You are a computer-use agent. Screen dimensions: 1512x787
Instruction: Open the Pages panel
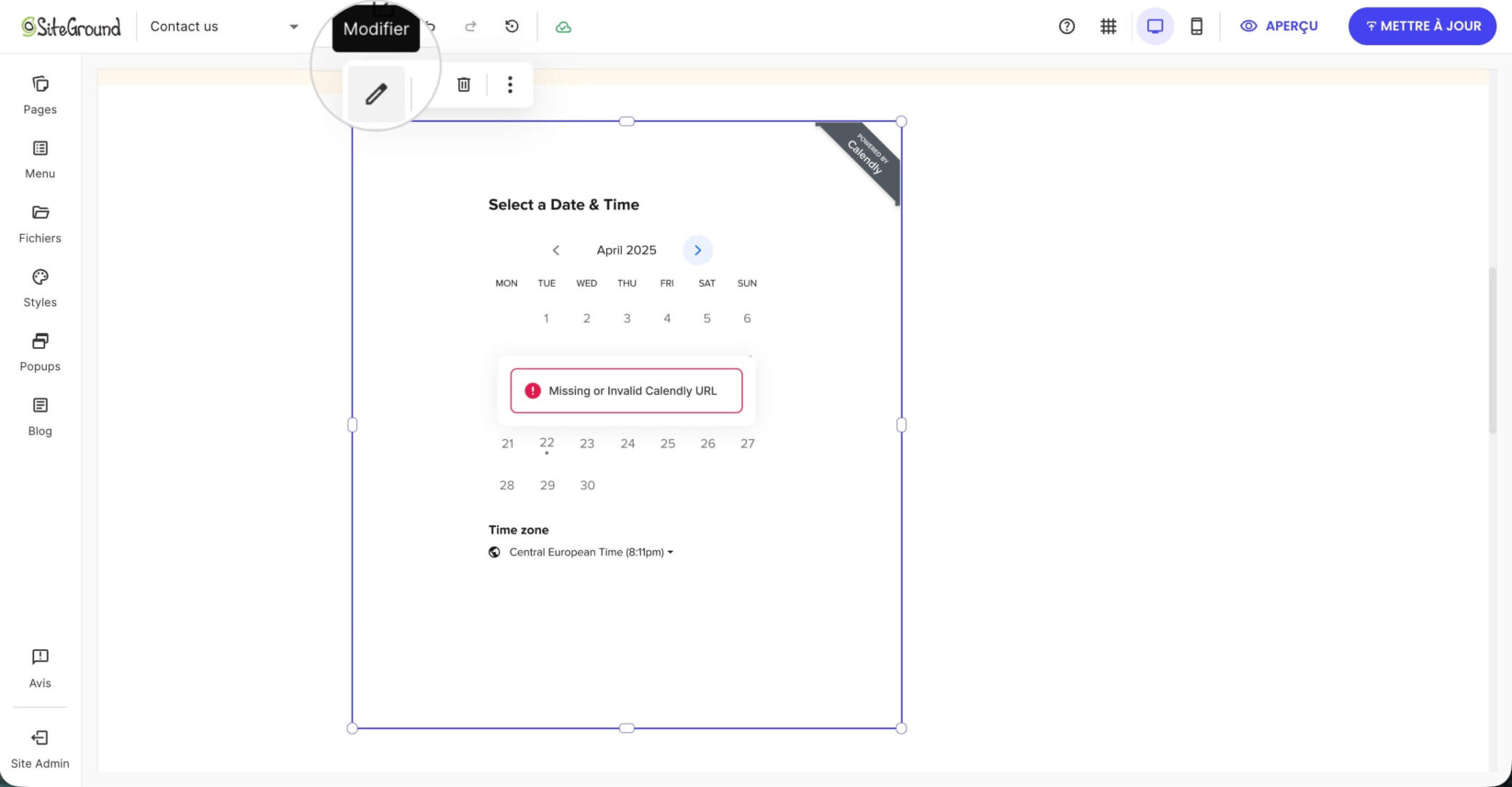point(40,96)
